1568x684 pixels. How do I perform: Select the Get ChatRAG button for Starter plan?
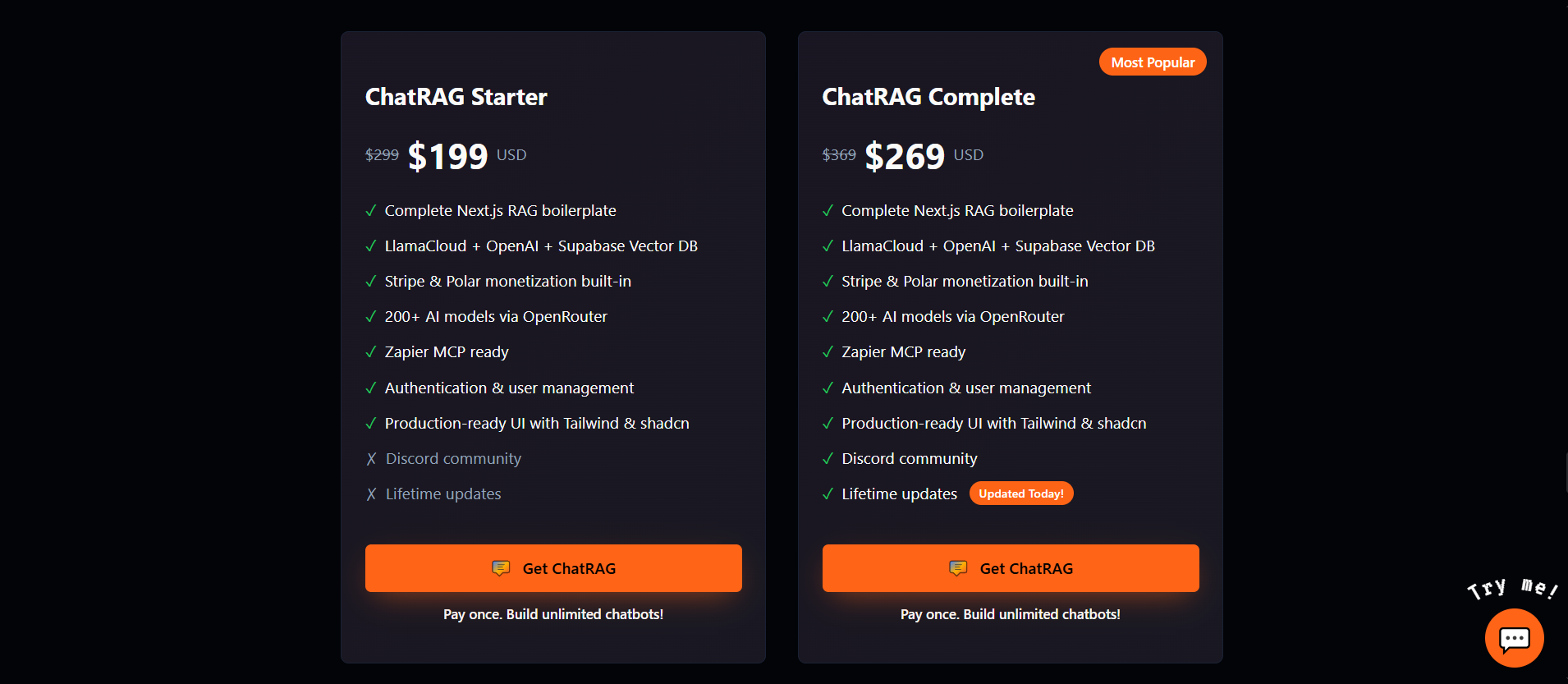(553, 567)
